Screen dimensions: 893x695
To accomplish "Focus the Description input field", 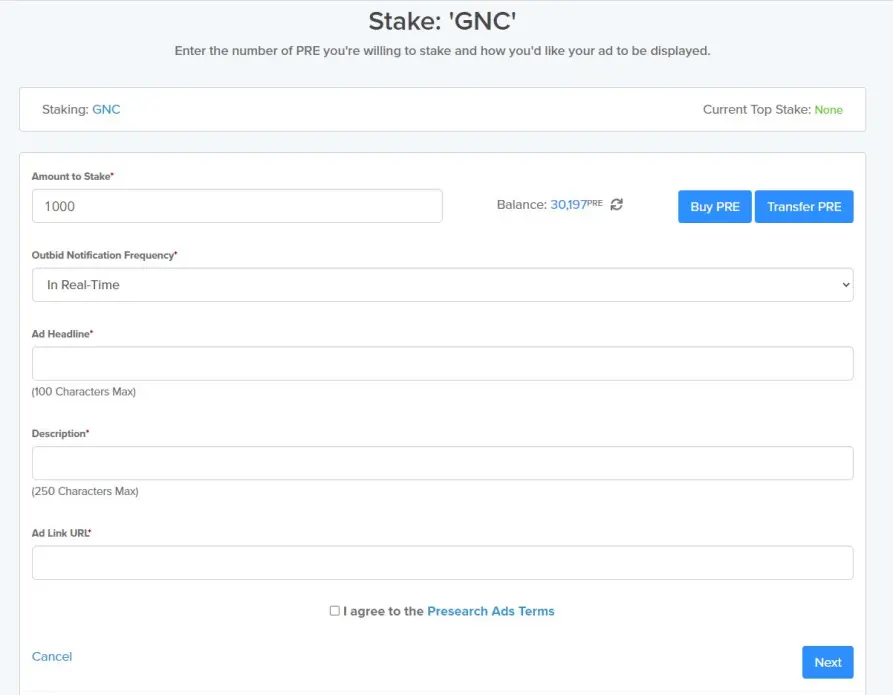I will click(443, 463).
